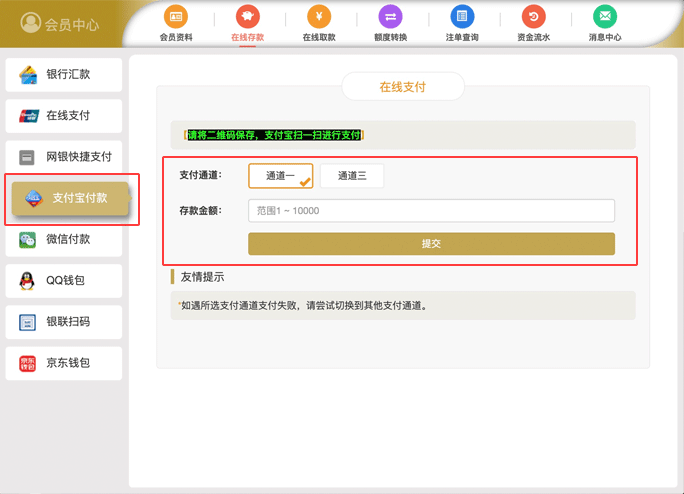Select 银行汇款 in the sidebar
This screenshot has height=494, width=684.
(x=64, y=75)
